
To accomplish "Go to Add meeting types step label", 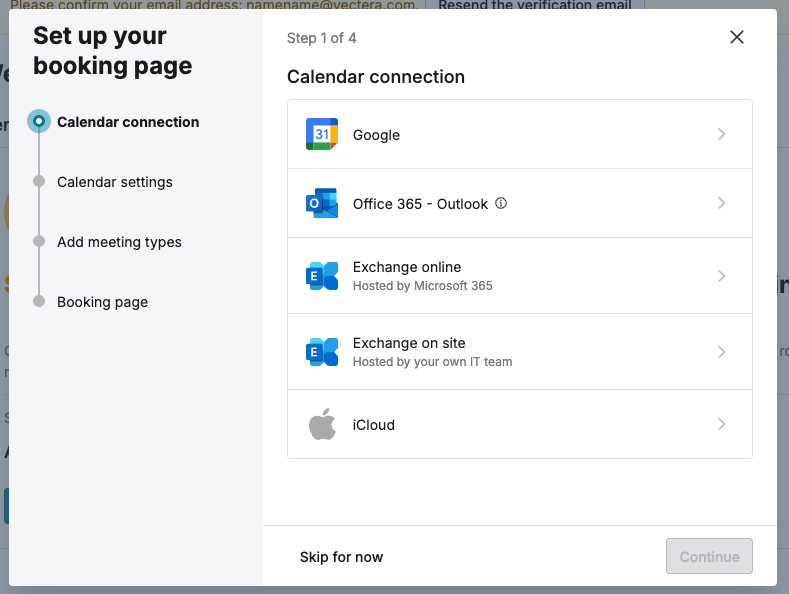I will [119, 242].
